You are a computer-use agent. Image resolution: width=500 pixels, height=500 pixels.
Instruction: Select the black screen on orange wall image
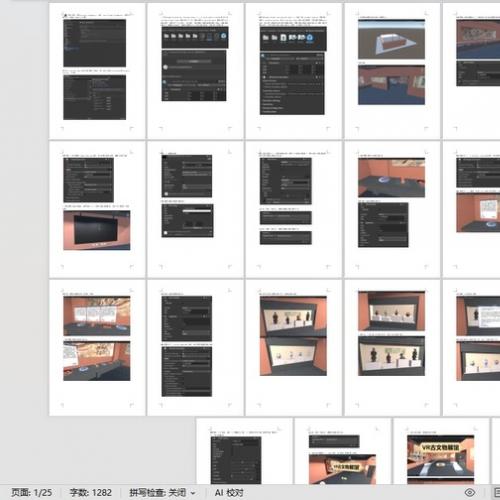pyautogui.click(x=97, y=230)
